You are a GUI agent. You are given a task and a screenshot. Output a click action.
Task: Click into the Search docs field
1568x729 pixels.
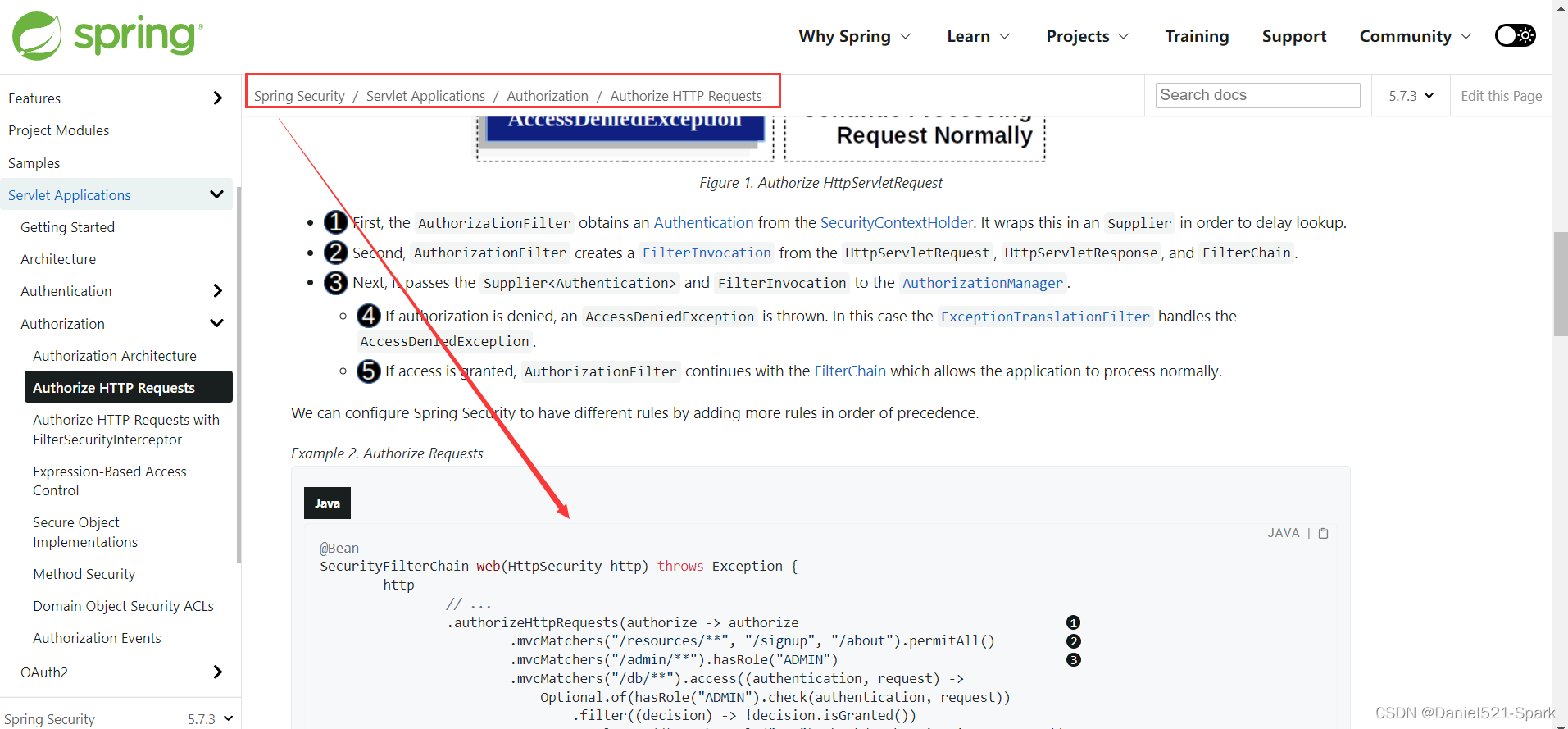coord(1257,95)
